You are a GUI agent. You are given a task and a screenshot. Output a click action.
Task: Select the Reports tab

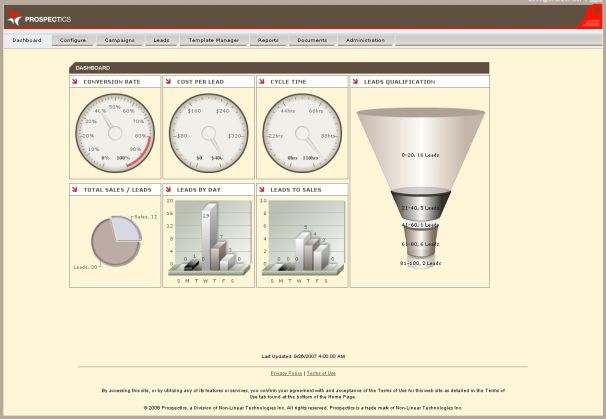pos(268,40)
